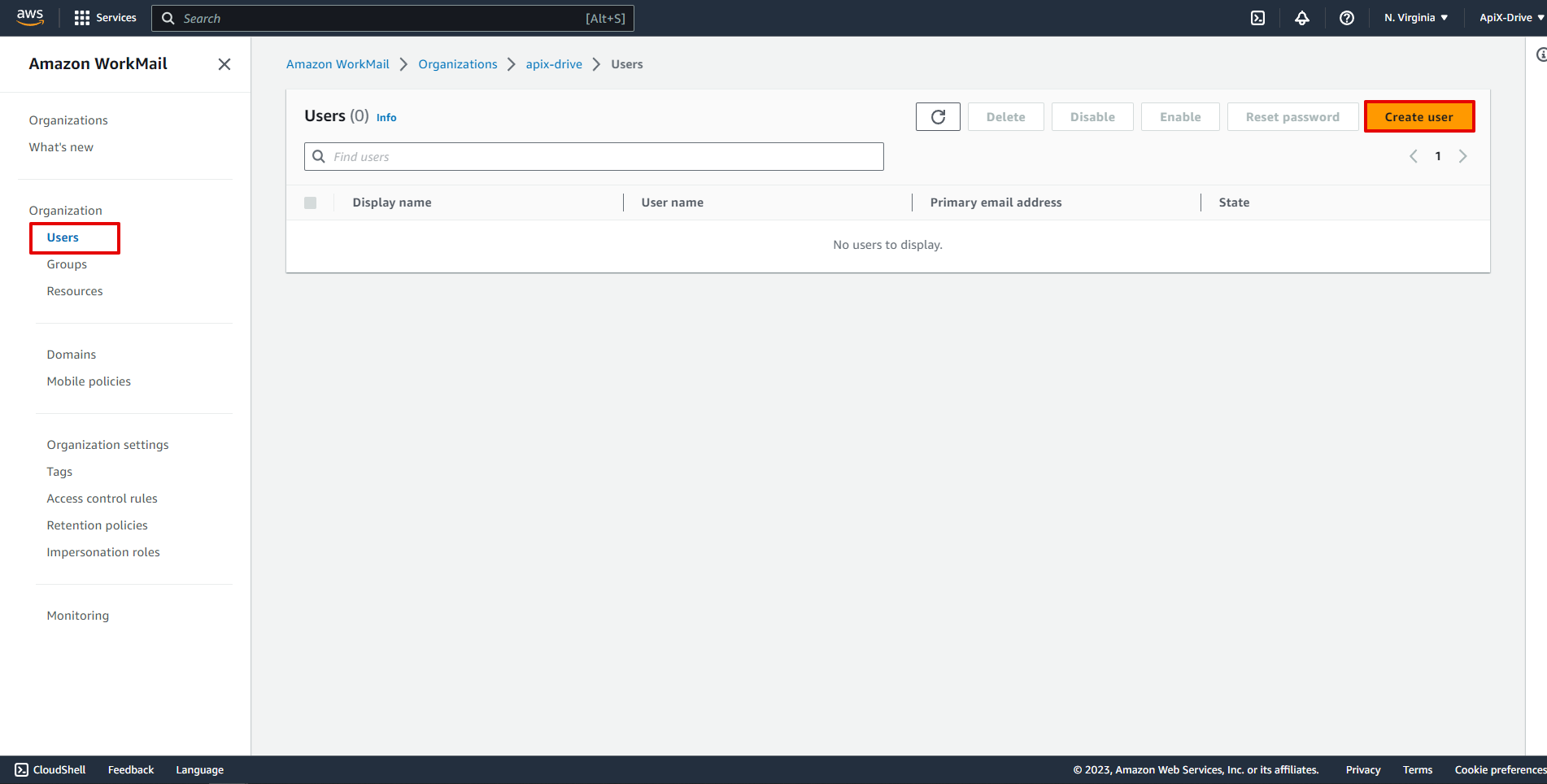The height and width of the screenshot is (784, 1547).
Task: Open Feedback in the footer
Action: [x=131, y=770]
